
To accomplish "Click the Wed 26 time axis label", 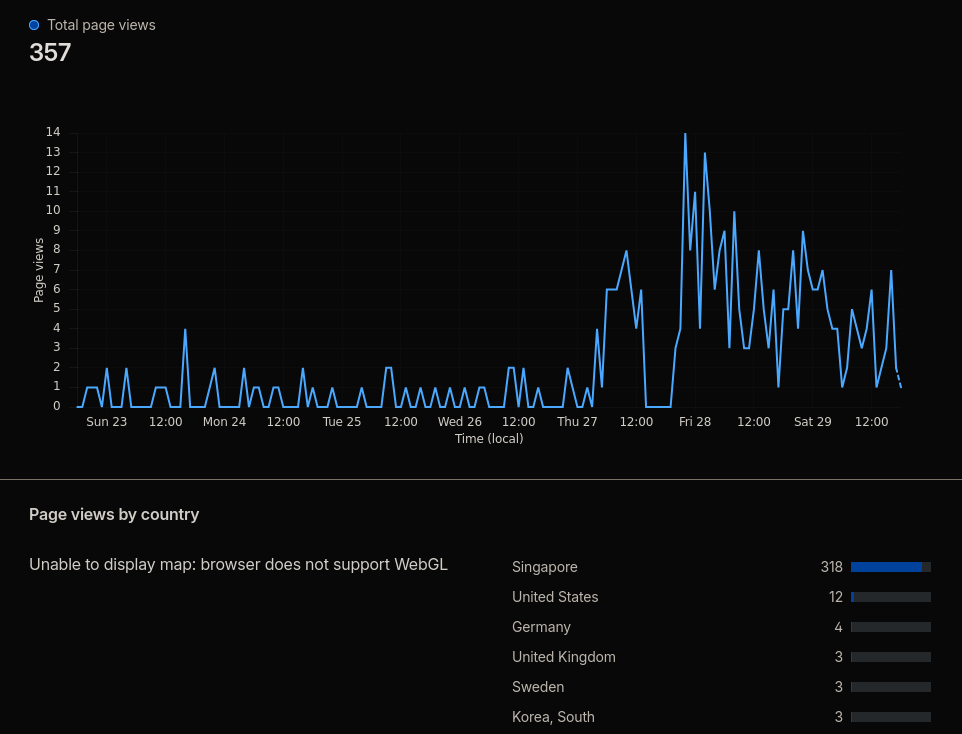I will [x=459, y=422].
